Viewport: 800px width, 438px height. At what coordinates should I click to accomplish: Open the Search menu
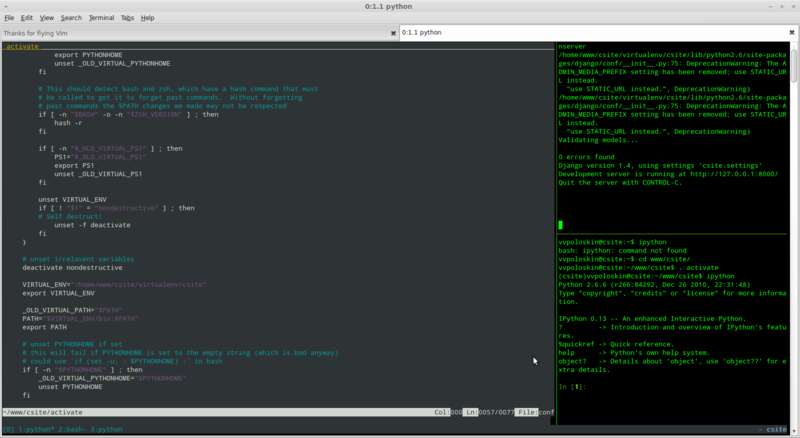coord(71,18)
